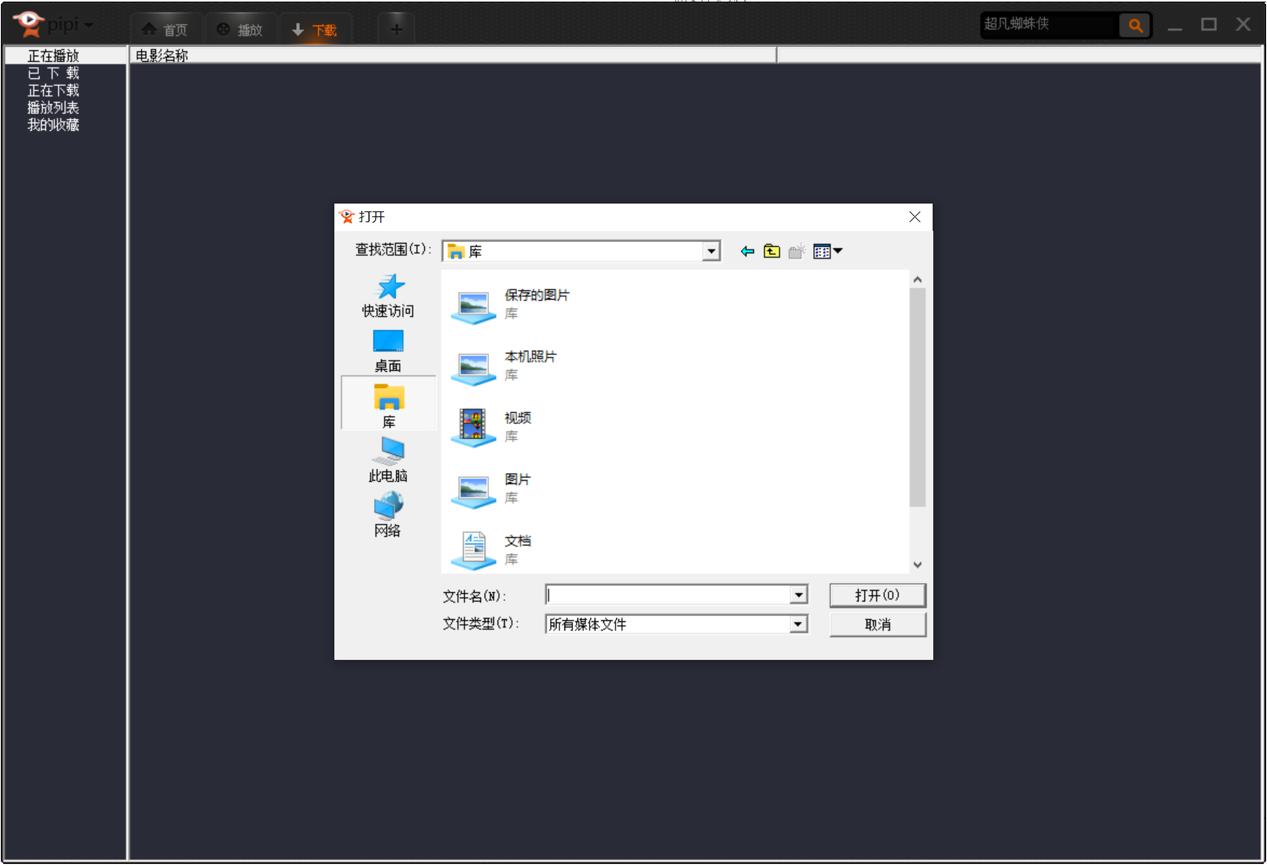This screenshot has height=867, width=1267.
Task: Expand the 文件名 dropdown arrow
Action: click(798, 595)
